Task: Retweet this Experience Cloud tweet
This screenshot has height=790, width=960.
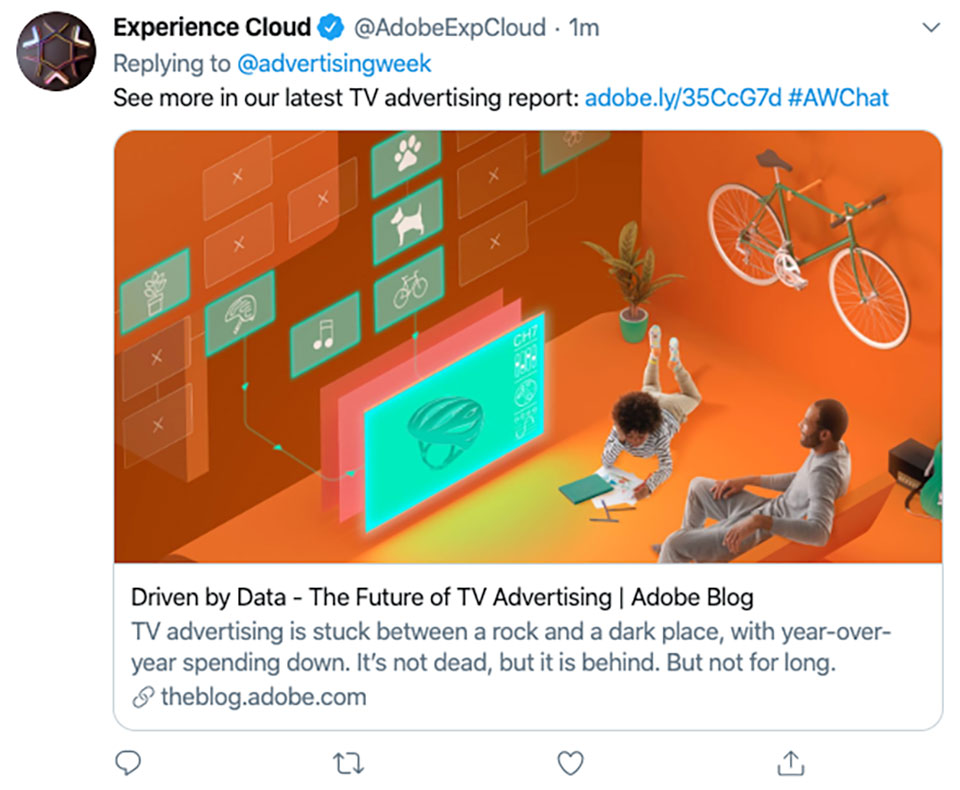Action: 348,764
